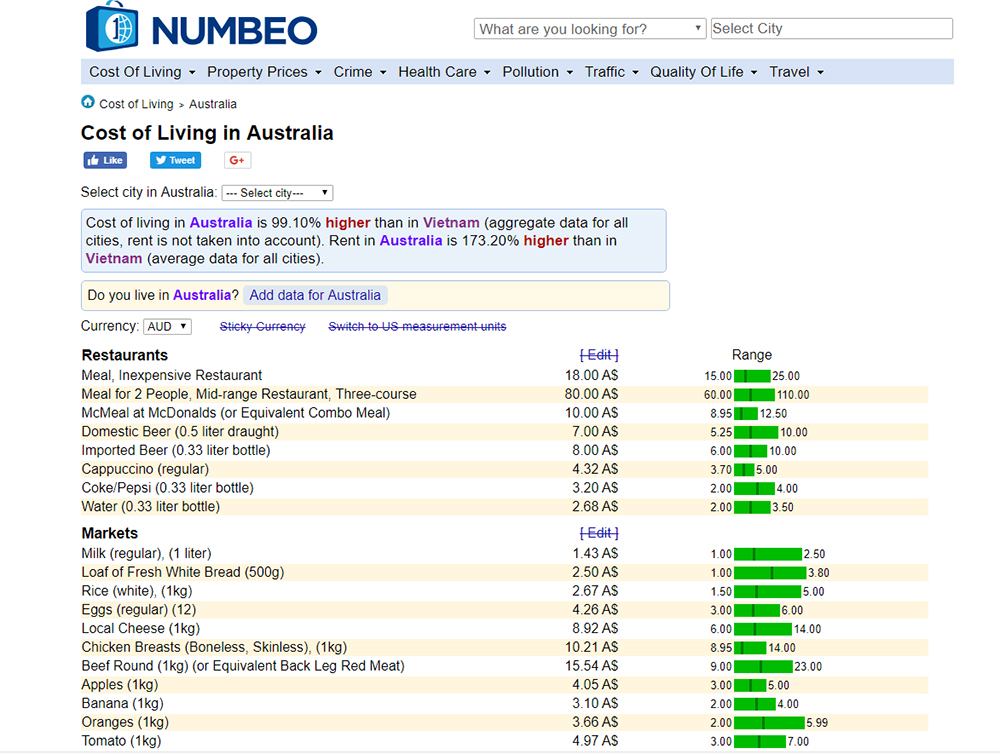Click the home icon in breadcrumb
This screenshot has width=1000, height=754.
point(88,103)
